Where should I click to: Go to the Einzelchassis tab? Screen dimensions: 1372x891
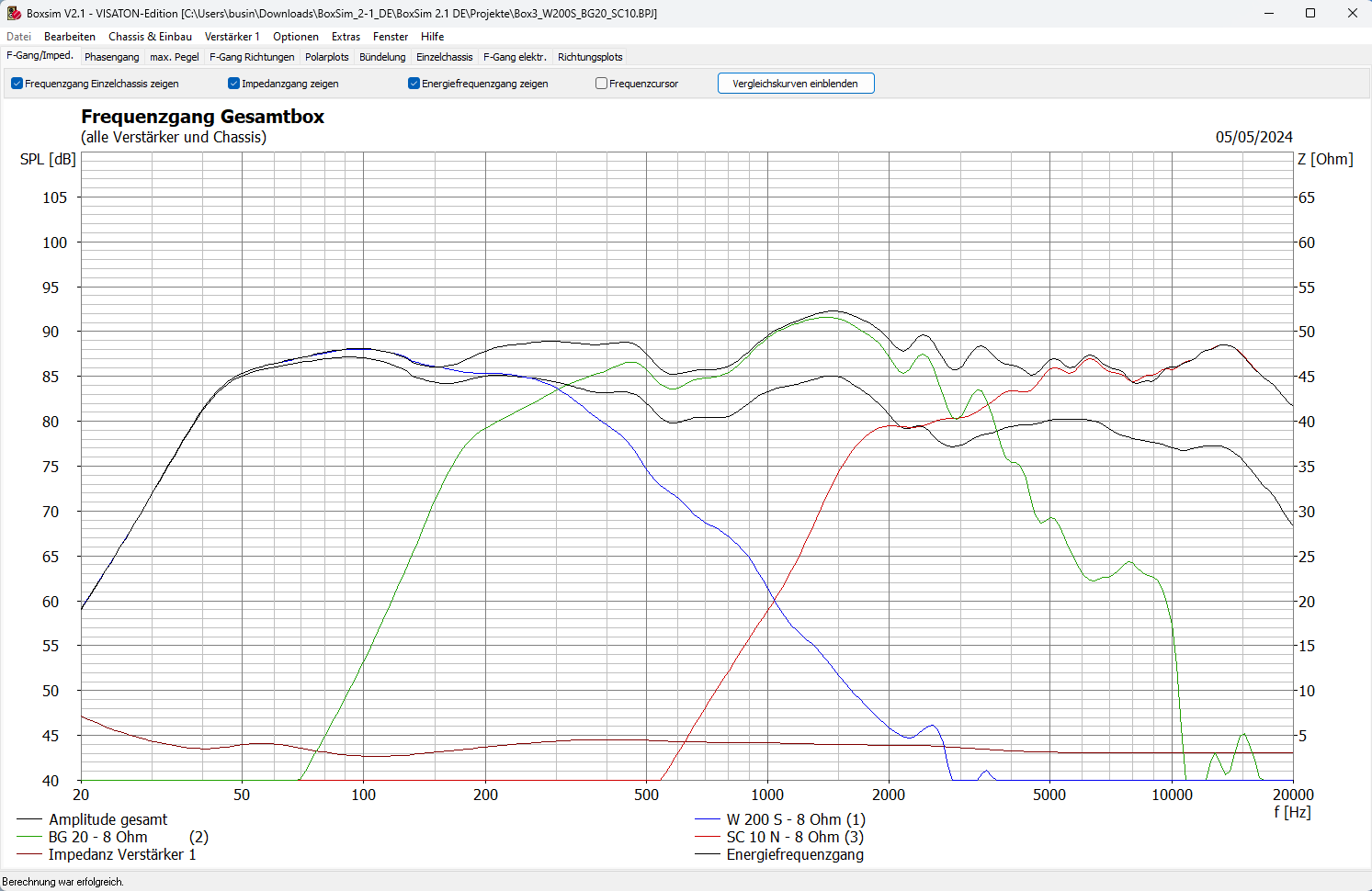445,57
